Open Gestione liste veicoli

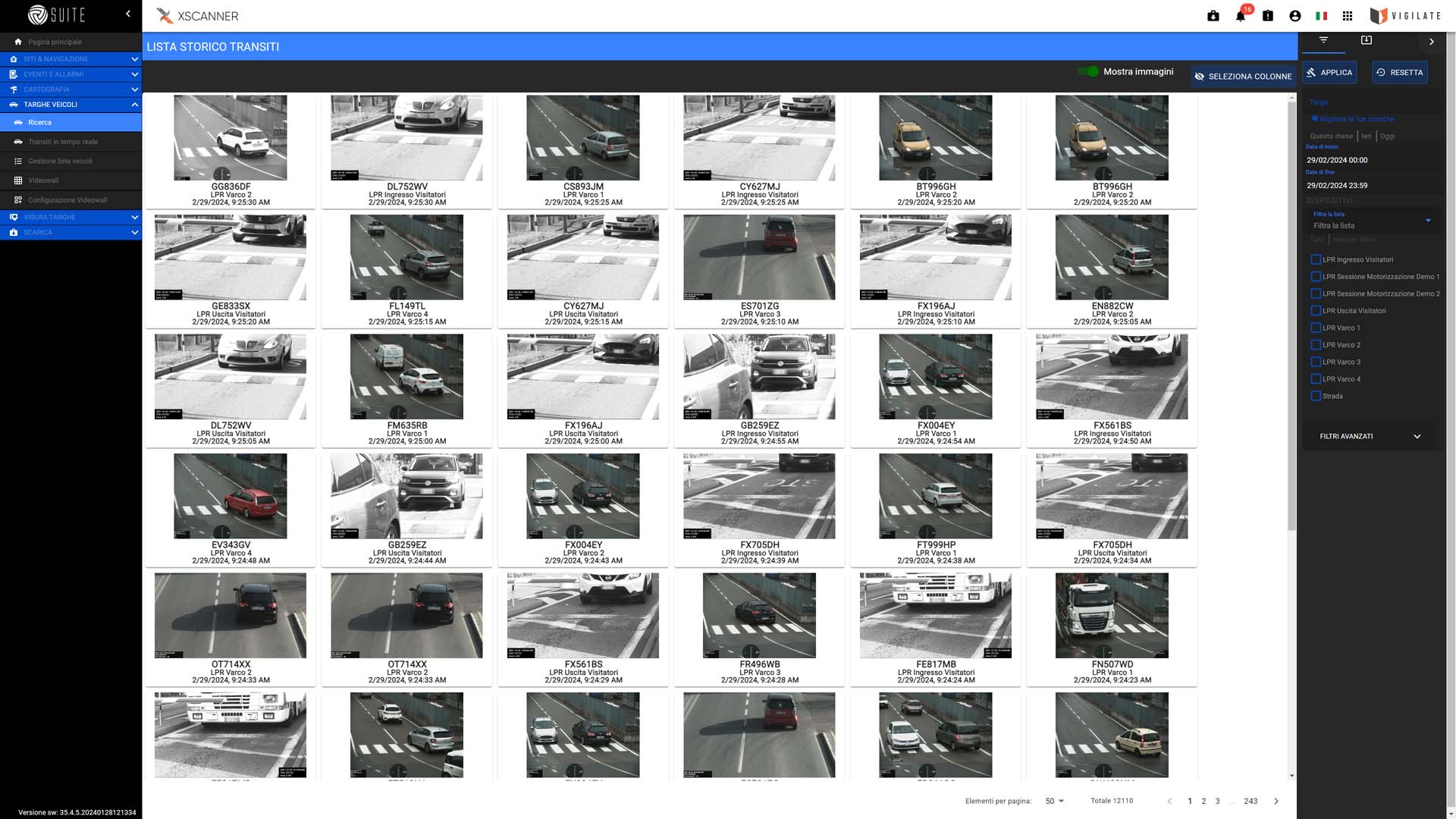click(71, 161)
